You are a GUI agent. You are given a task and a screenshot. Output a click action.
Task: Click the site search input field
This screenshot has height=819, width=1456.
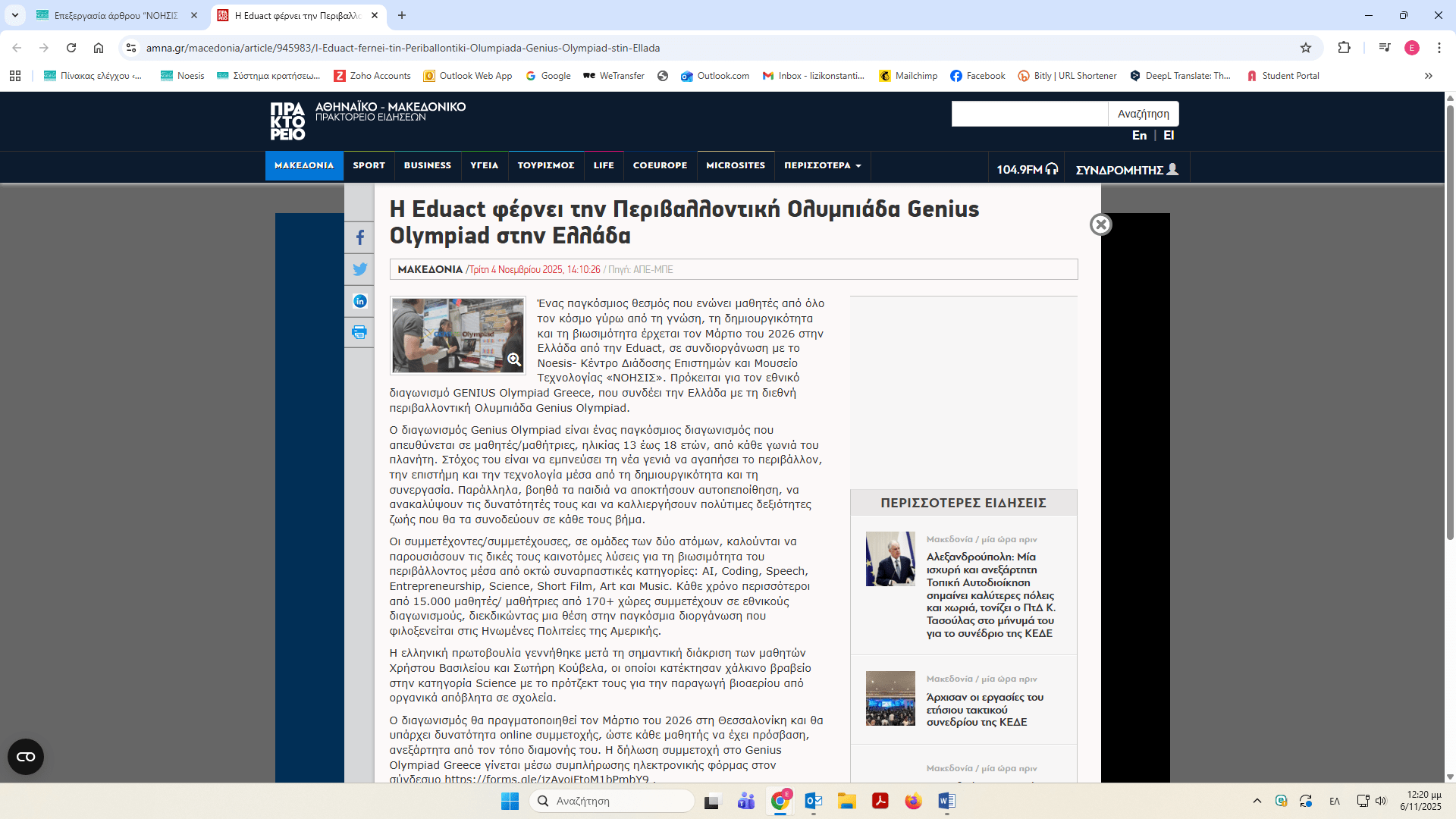tap(1029, 114)
